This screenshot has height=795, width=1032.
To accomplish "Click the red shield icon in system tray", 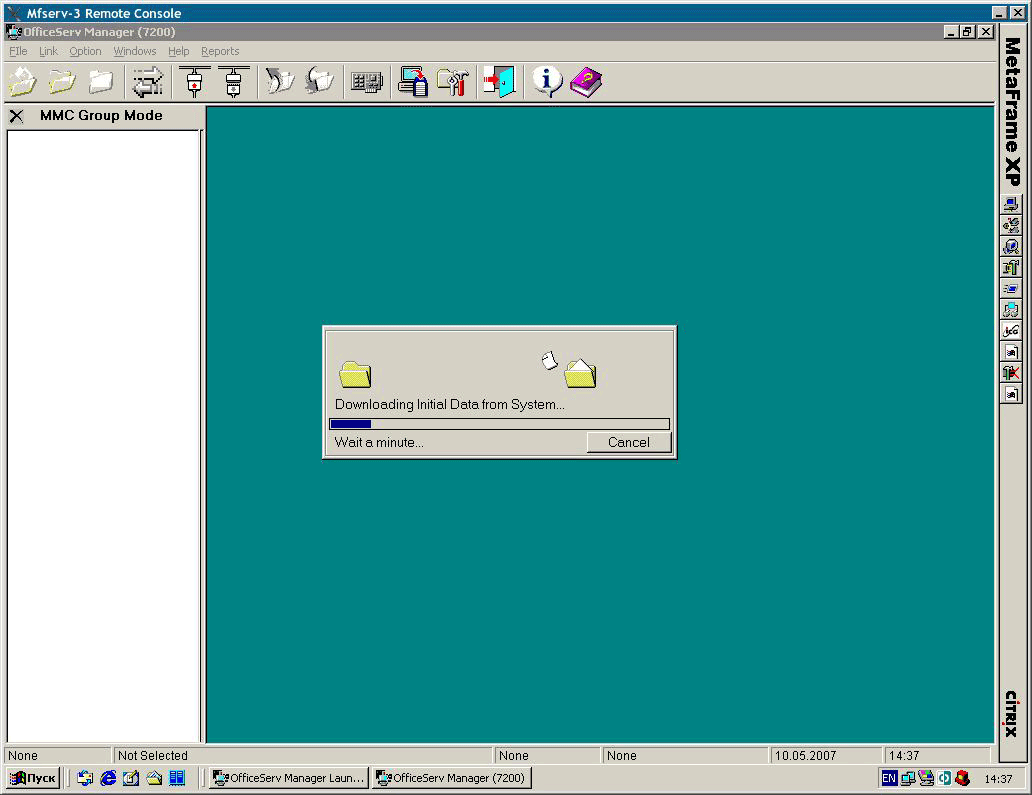I will 963,779.
